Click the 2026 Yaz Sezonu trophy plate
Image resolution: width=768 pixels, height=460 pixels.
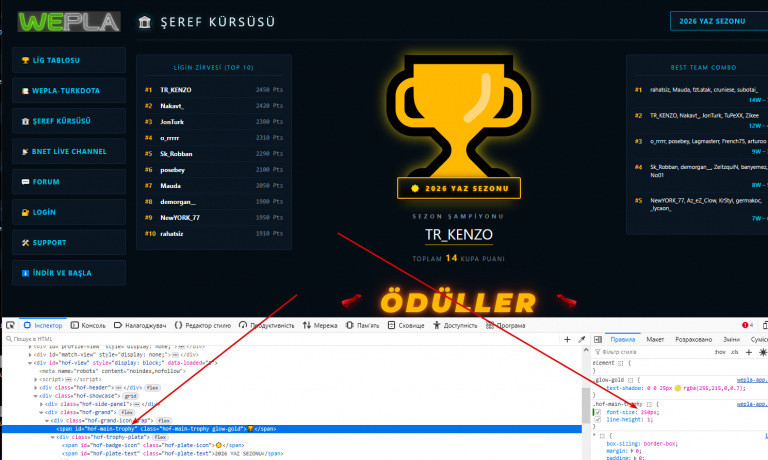(x=458, y=188)
